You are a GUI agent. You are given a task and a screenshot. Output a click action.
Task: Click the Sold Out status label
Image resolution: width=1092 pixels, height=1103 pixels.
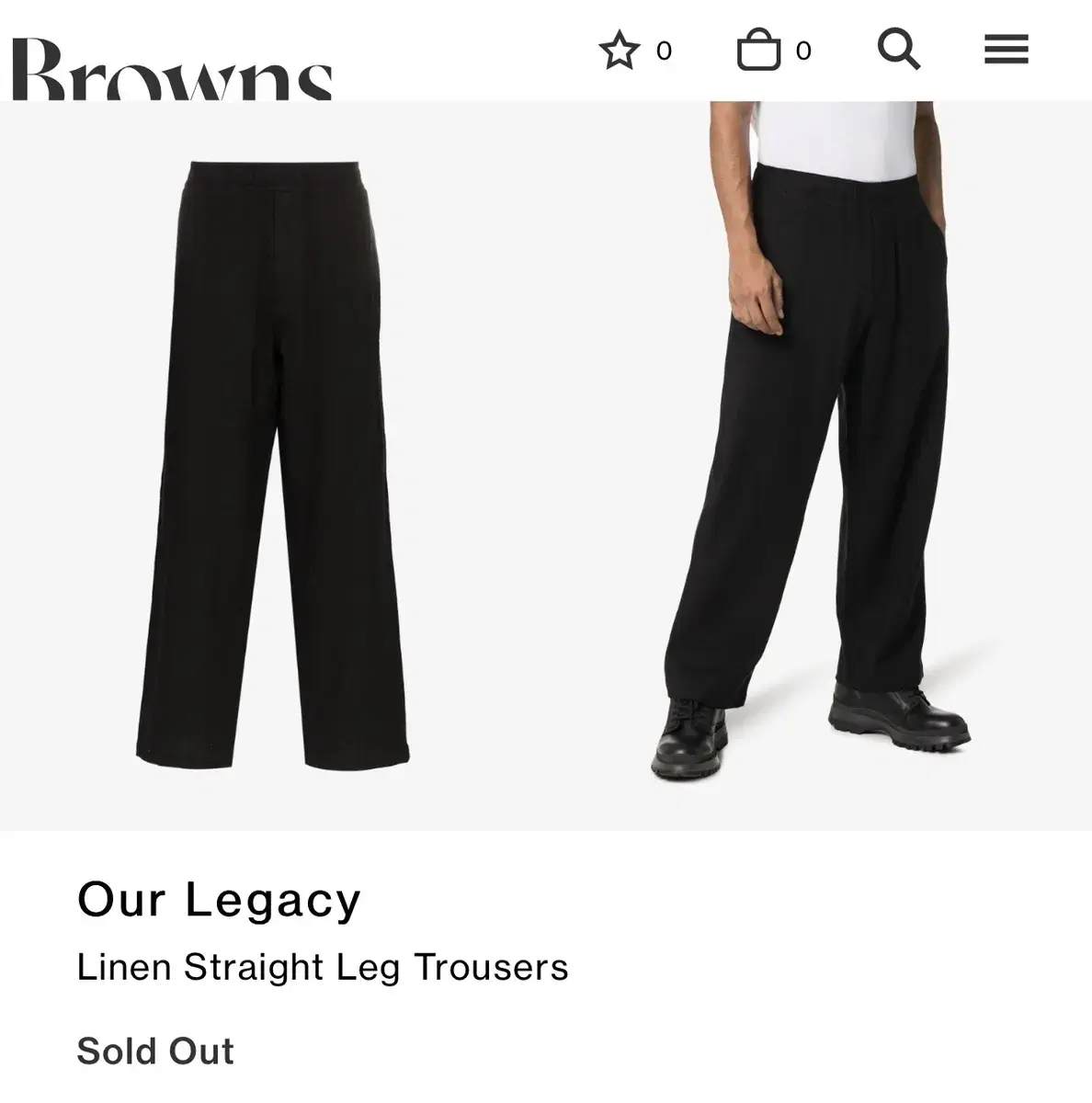[x=155, y=1051]
